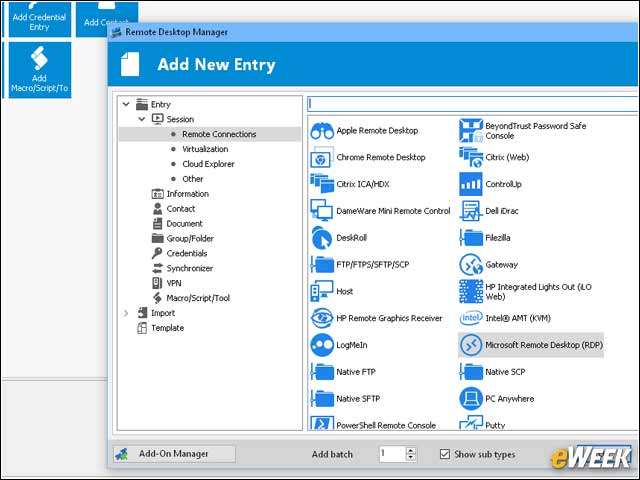Viewport: 640px width, 480px height.
Task: Select Cloud Explorer in the tree
Action: (x=208, y=164)
